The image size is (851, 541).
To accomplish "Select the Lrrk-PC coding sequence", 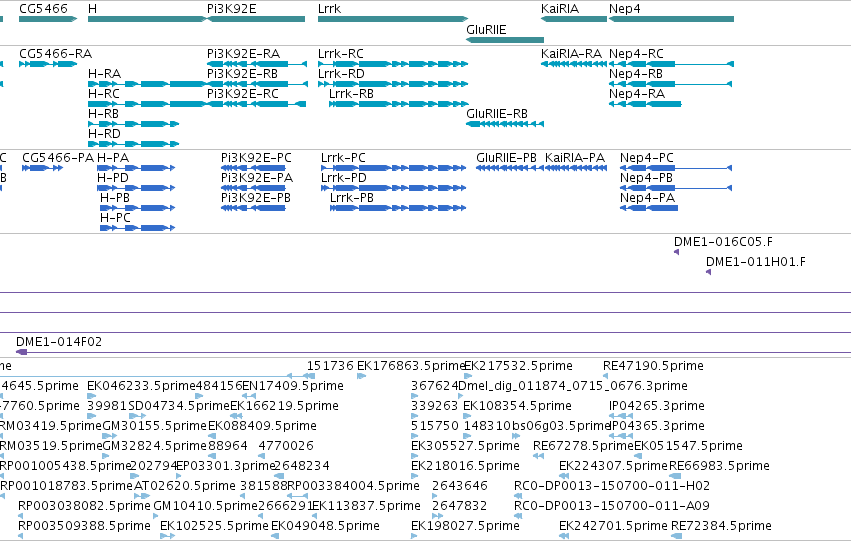I will click(x=393, y=168).
